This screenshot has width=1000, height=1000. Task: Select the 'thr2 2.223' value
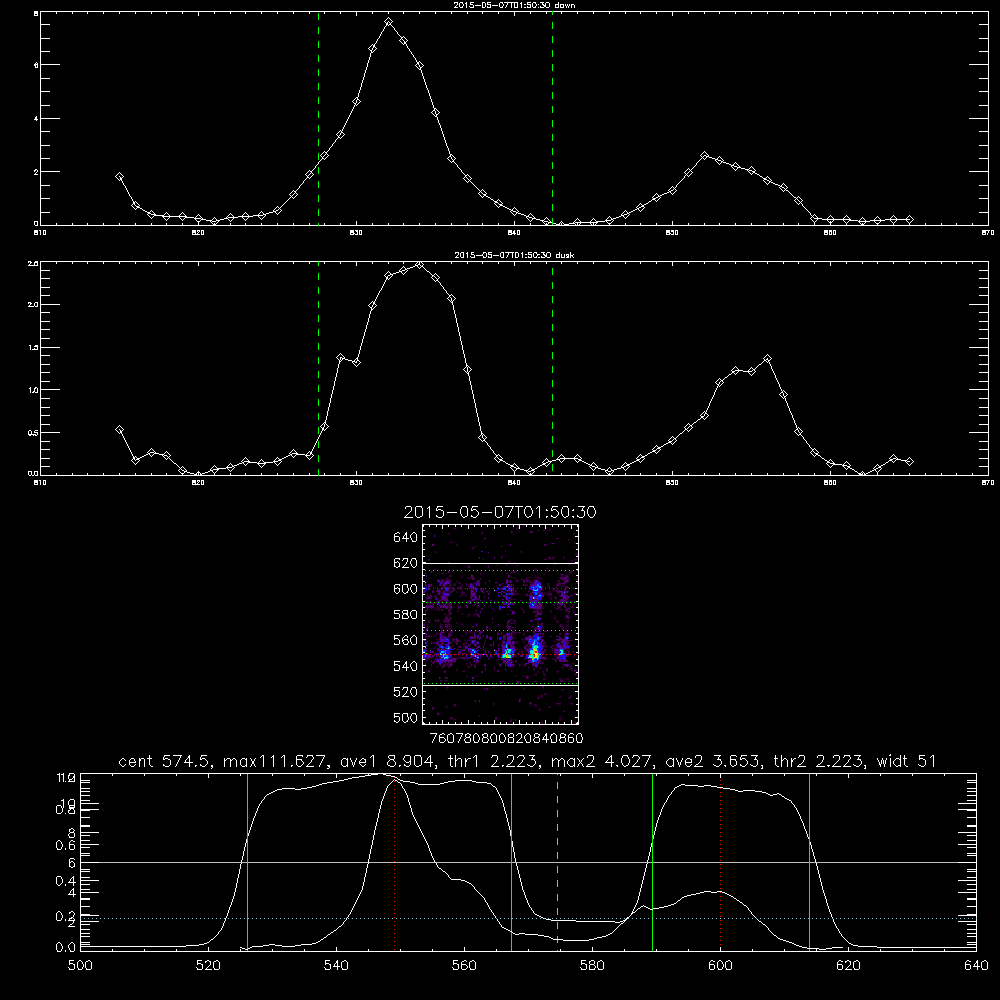point(819,761)
